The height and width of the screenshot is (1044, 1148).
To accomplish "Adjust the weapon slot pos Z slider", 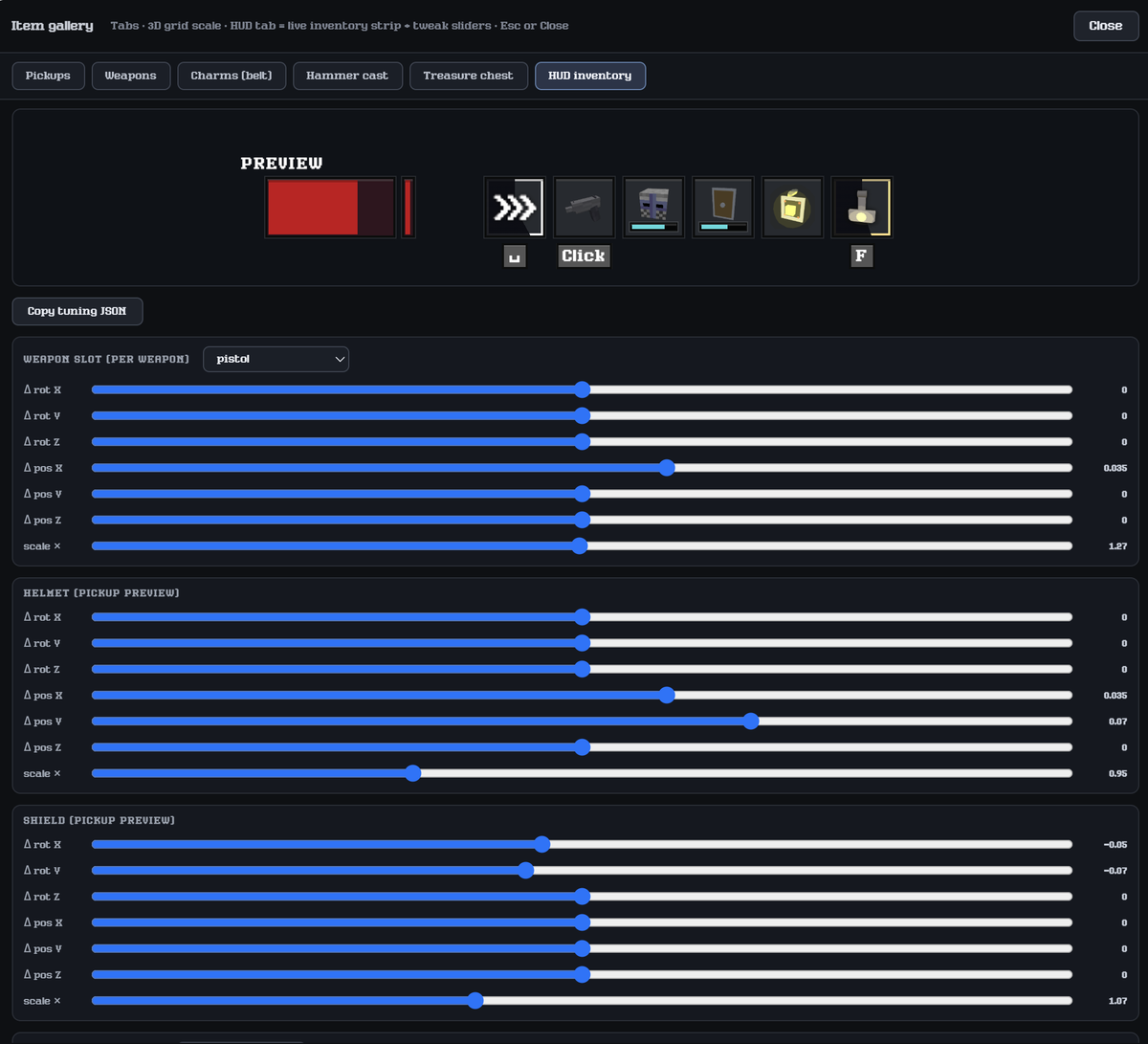I will tap(582, 520).
